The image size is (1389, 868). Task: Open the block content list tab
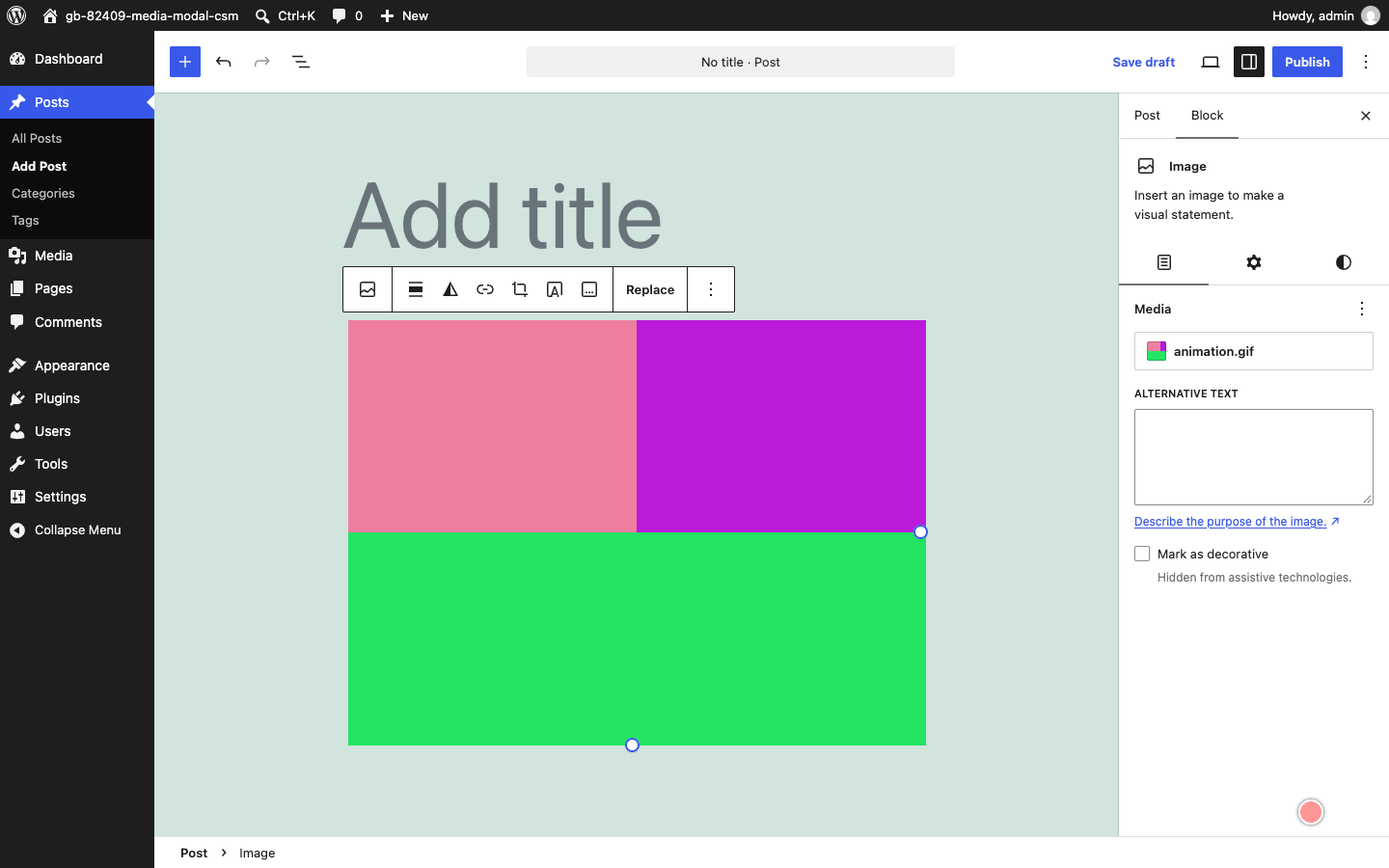tap(1164, 262)
